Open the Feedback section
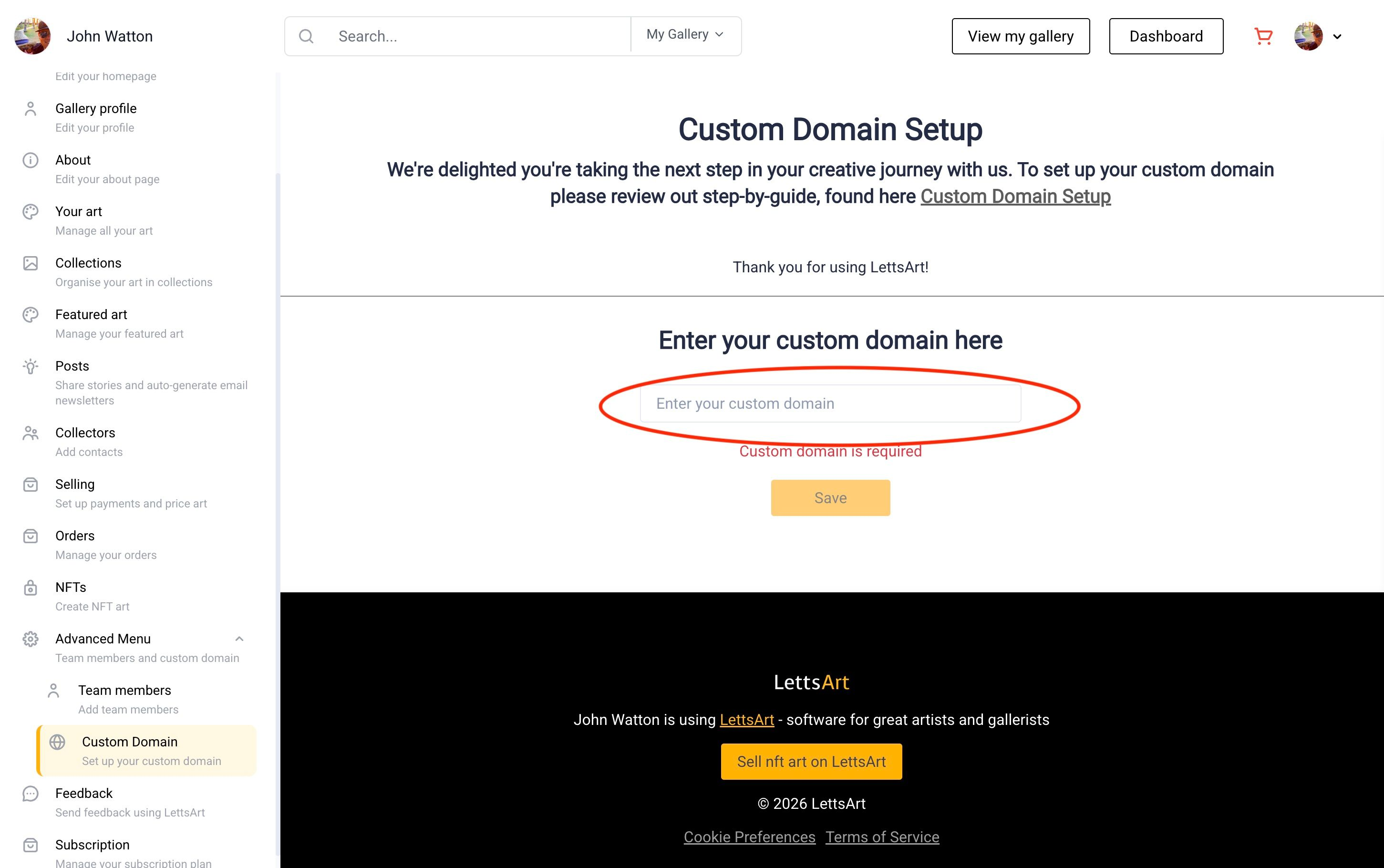The image size is (1384, 868). 83,793
